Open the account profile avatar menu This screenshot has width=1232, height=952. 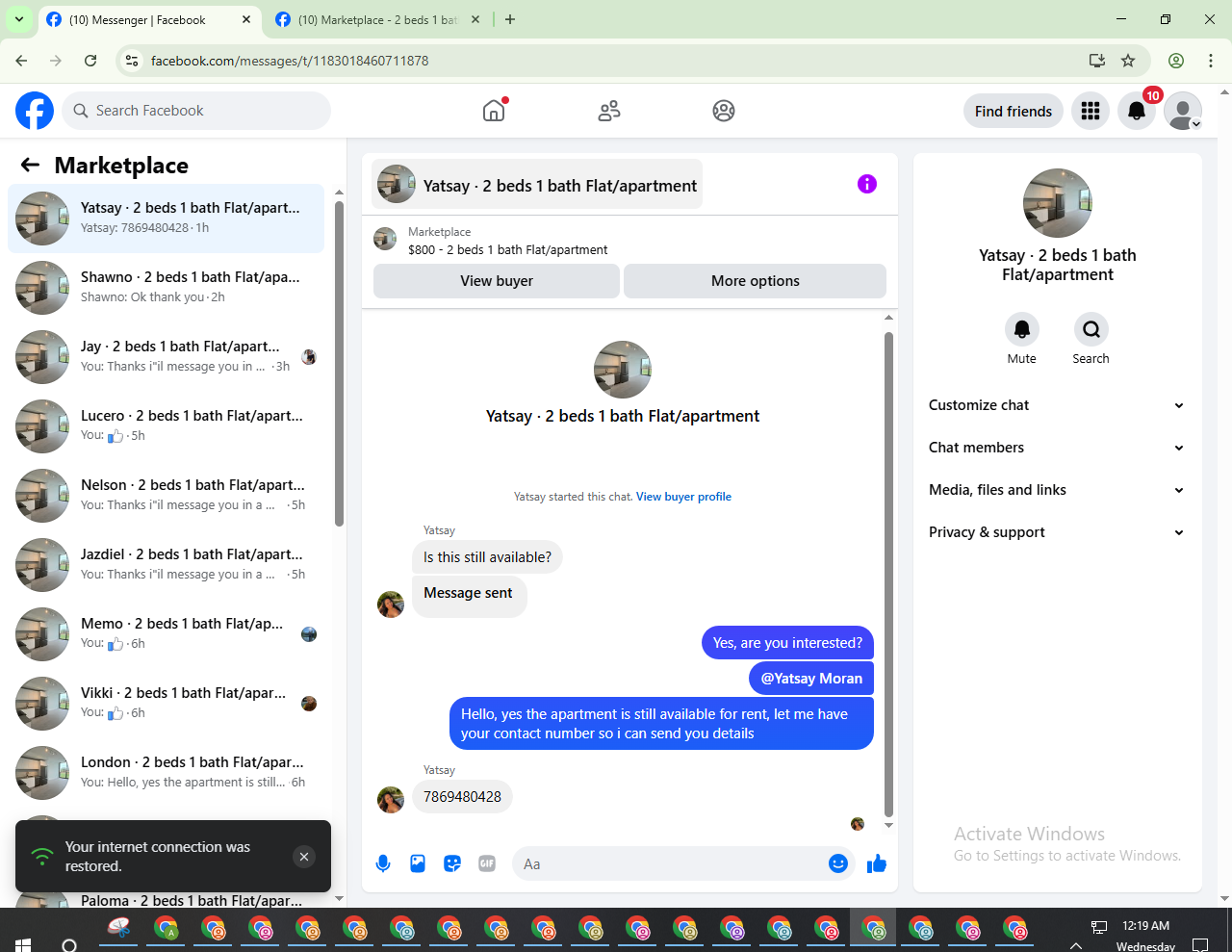(1183, 111)
